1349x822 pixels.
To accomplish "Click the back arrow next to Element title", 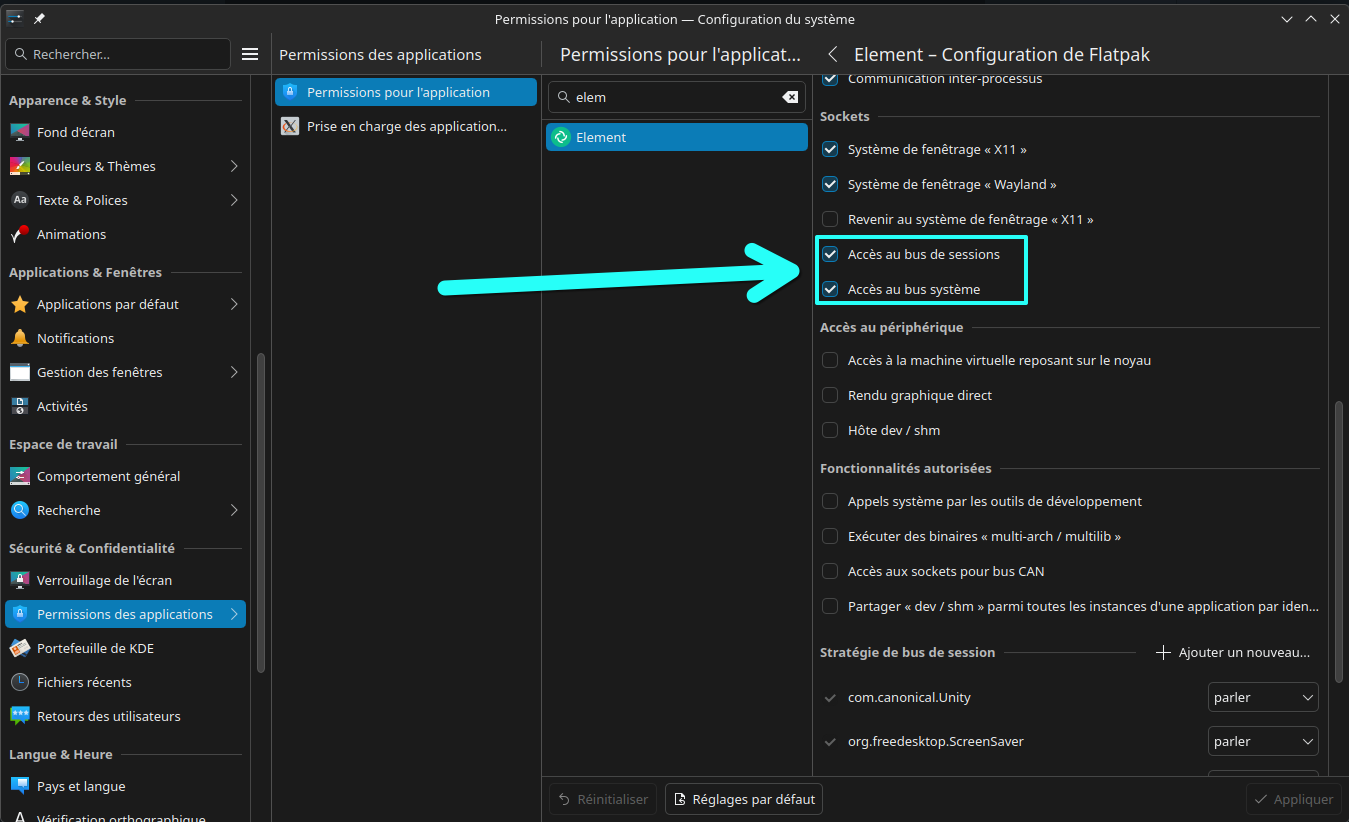I will tap(832, 55).
